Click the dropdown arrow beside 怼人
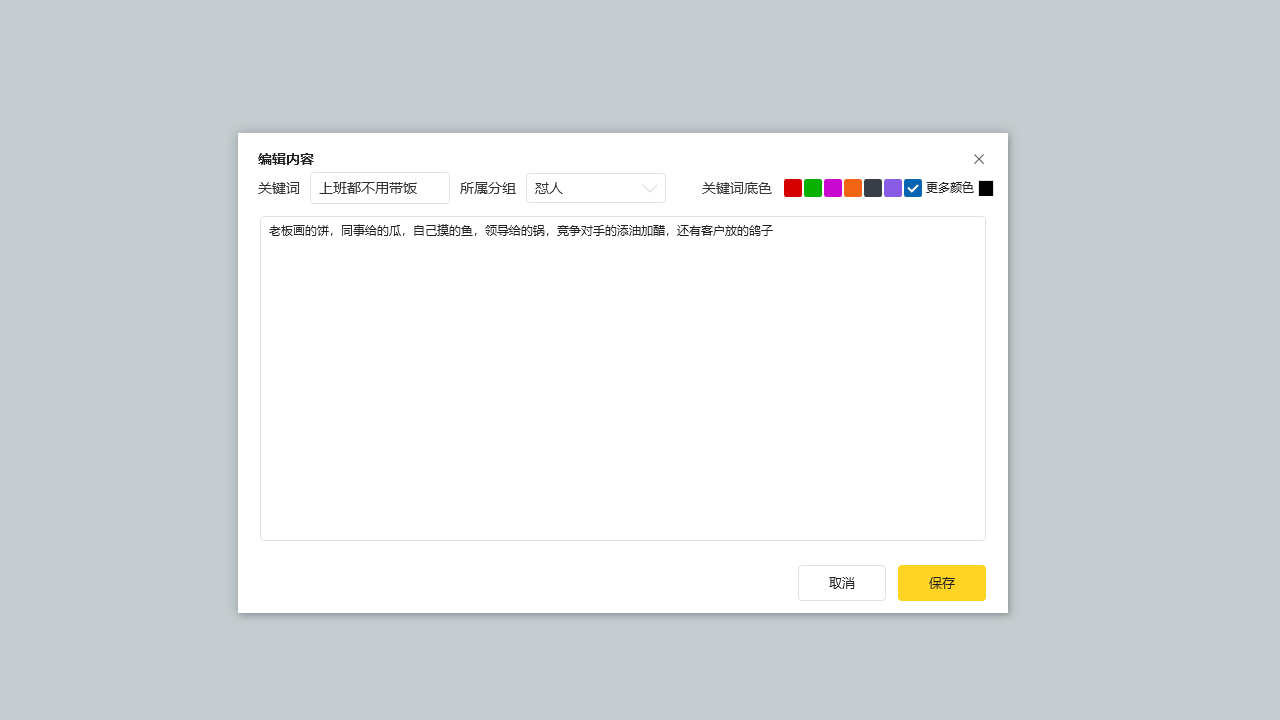This screenshot has height=720, width=1280. click(x=648, y=188)
